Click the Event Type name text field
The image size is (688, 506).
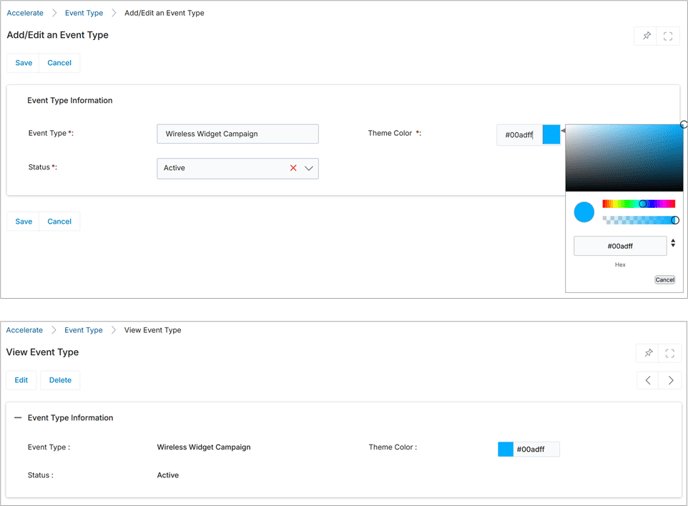238,134
